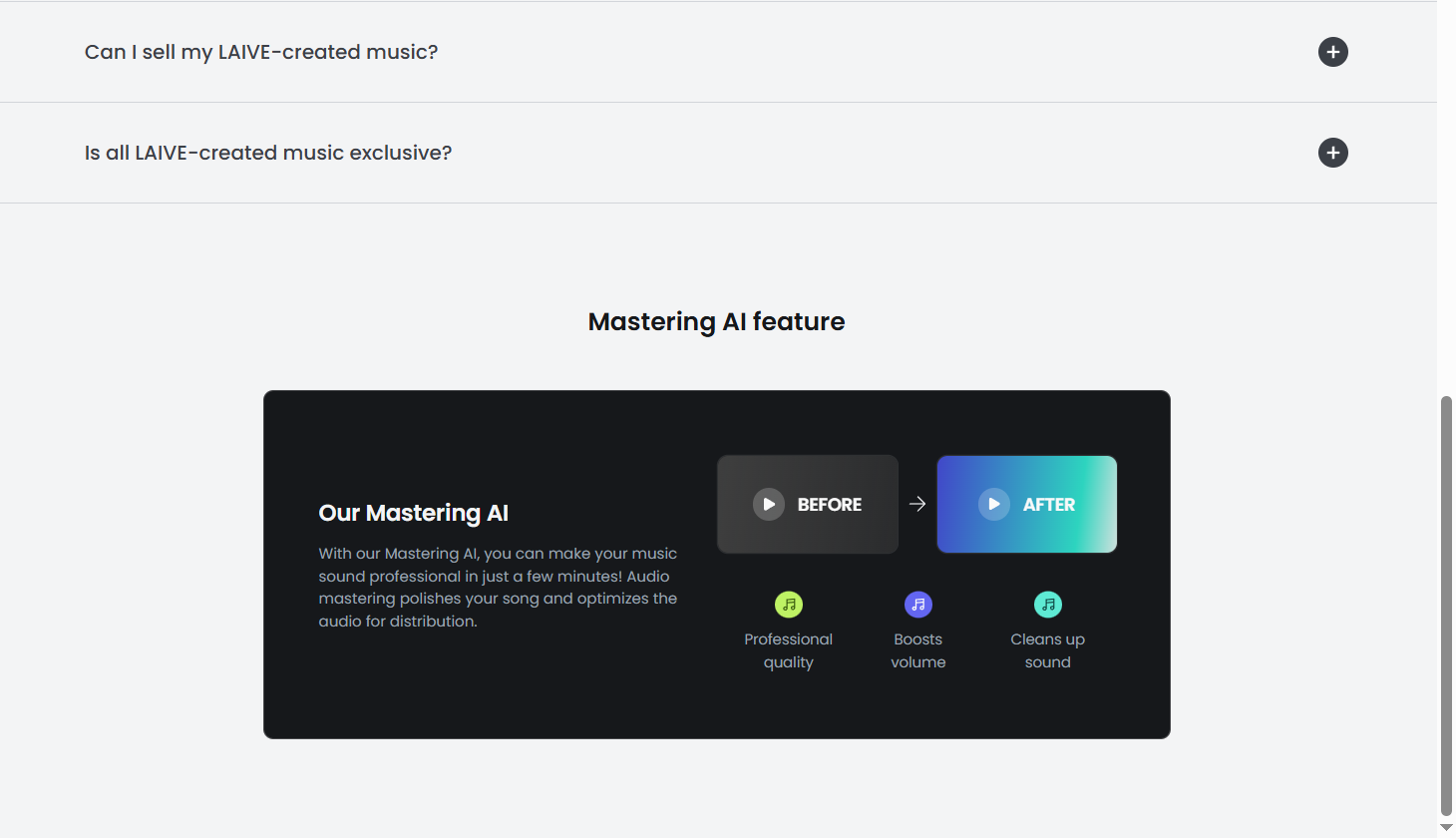The width and height of the screenshot is (1456, 838).
Task: Click the 'Is all LAIVE-created music exclusive?' question text
Action: coord(268,153)
